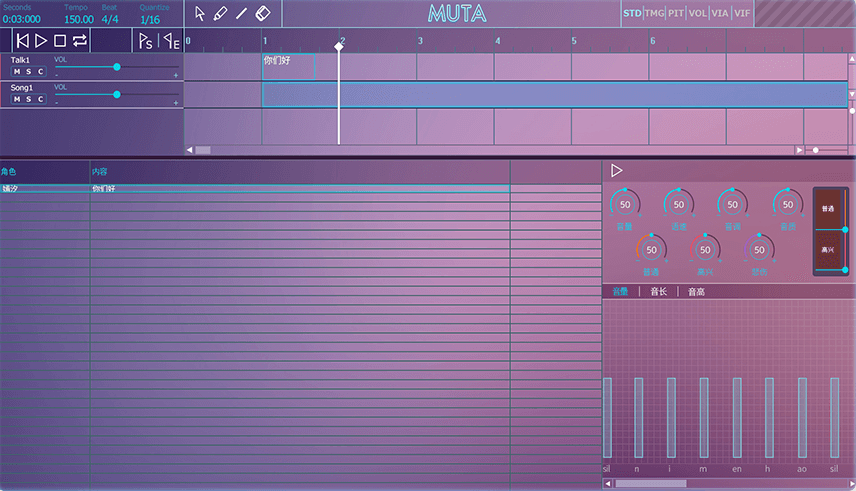Viewport: 856px width, 491px height.
Task: Select the 你们好 clip on Talk1 track
Action: pyautogui.click(x=288, y=67)
